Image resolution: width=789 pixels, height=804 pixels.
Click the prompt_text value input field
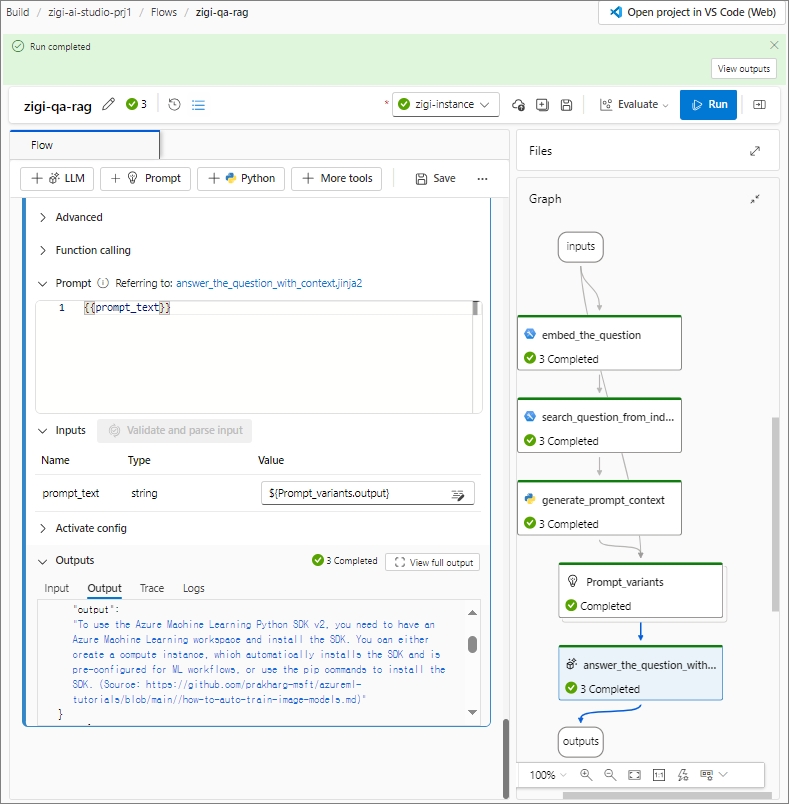[x=368, y=494]
